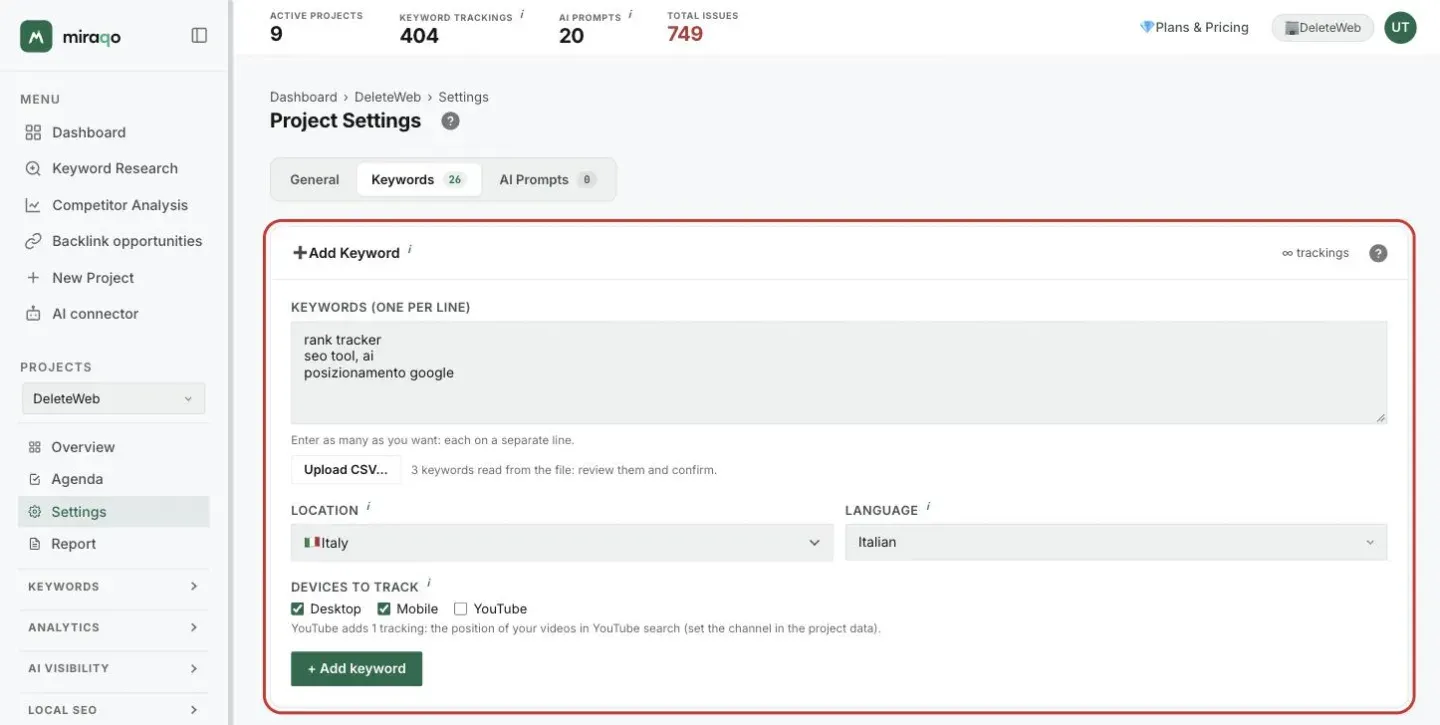The image size is (1440, 725).
Task: Click the green Add keyword button
Action: (357, 669)
